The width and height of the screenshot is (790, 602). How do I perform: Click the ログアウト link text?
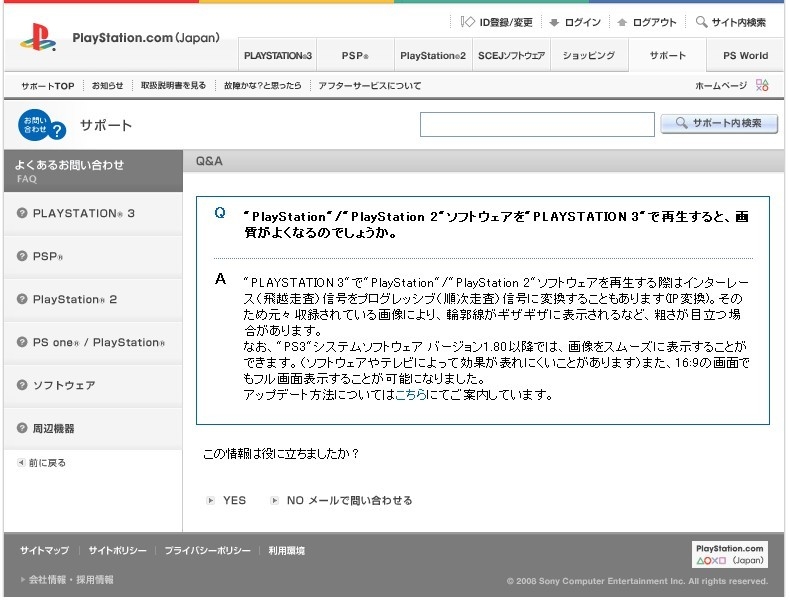[x=654, y=22]
